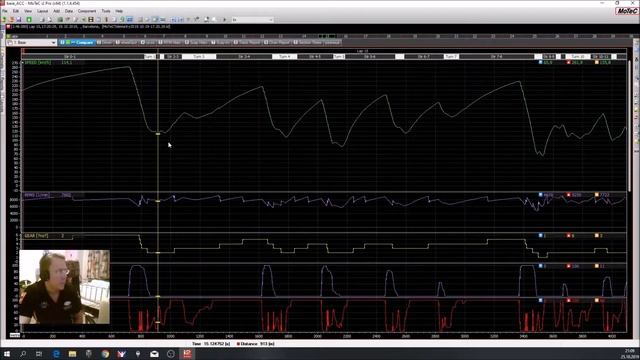The image size is (640, 360).
Task: Click the first green arrow toolbar icon
Action: [4, 20]
